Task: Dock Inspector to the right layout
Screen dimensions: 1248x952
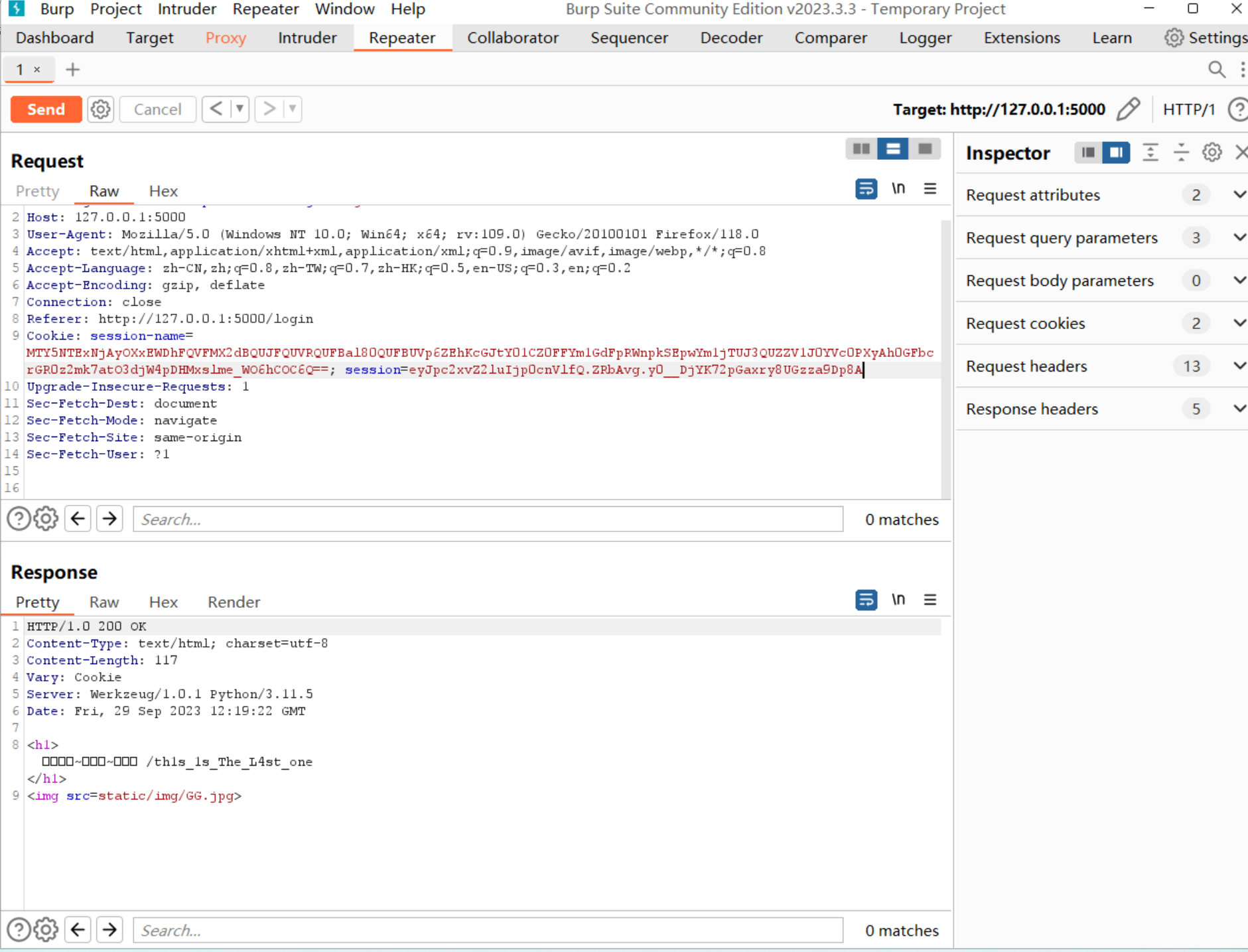Action: (1116, 153)
